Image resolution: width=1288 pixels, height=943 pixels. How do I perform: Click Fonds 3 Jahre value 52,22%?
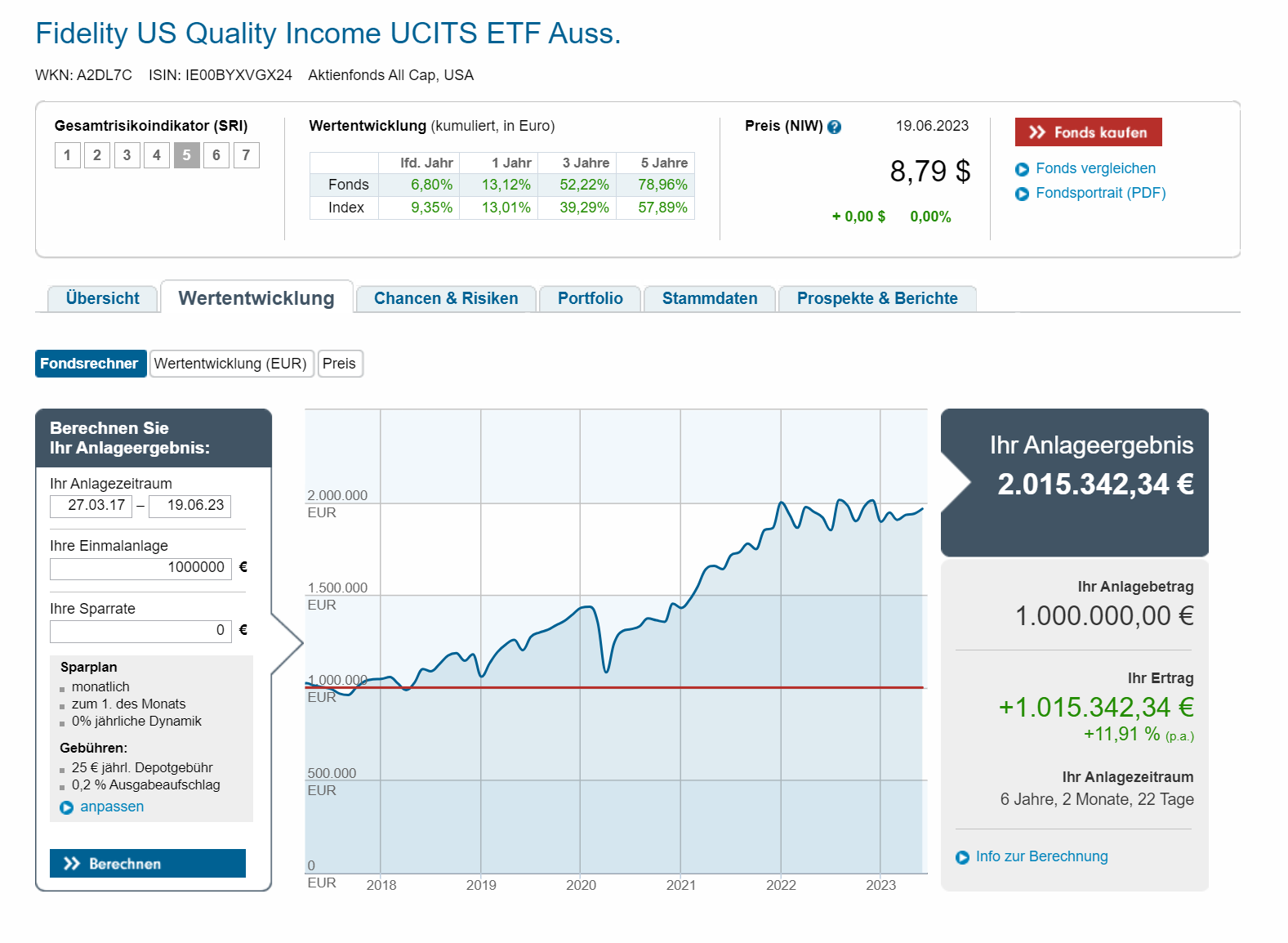584,185
